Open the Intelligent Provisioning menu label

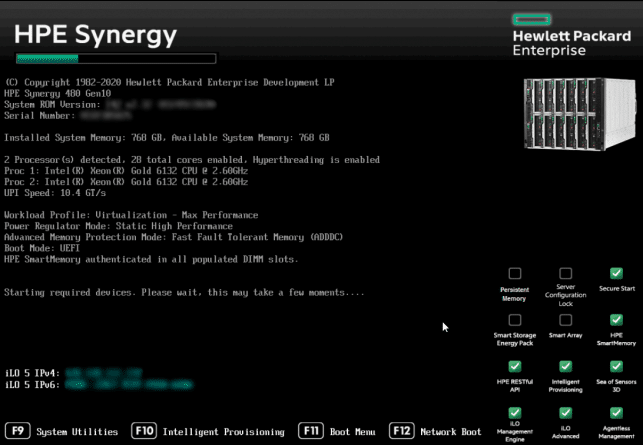(223, 432)
